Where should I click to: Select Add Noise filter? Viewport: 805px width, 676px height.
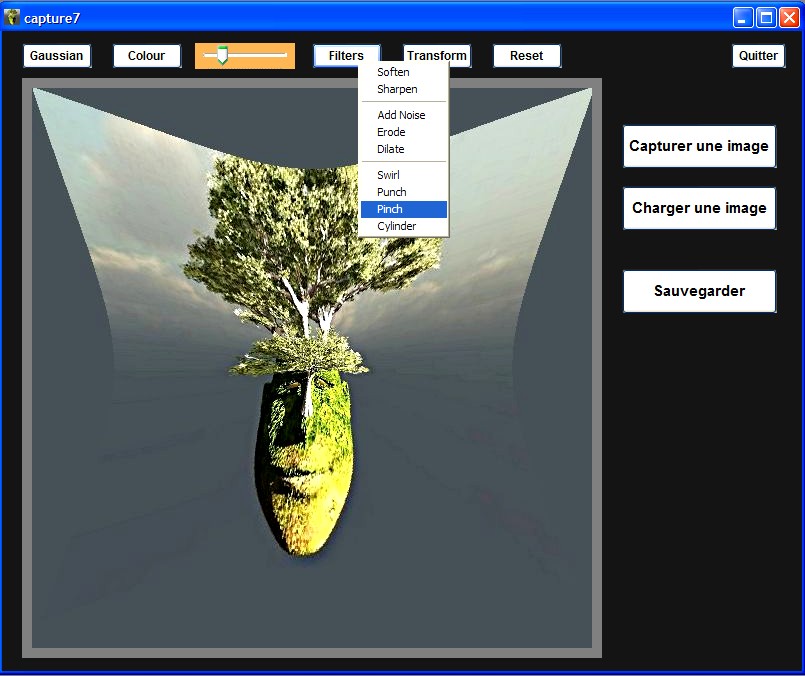(x=404, y=115)
